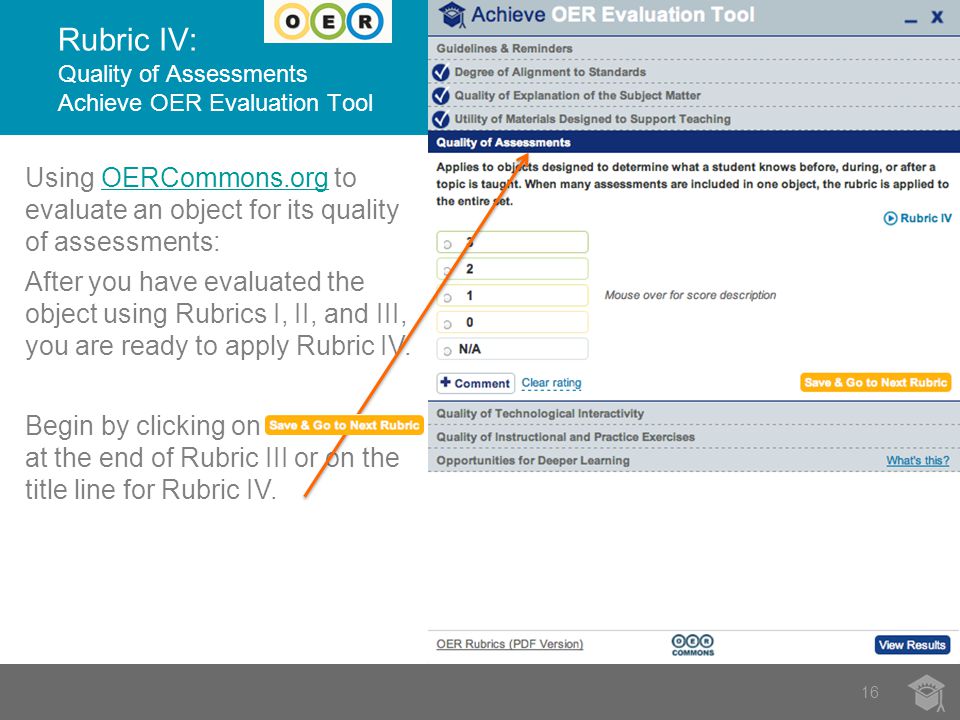Expand Quality of Technological Interactivity section

click(694, 414)
